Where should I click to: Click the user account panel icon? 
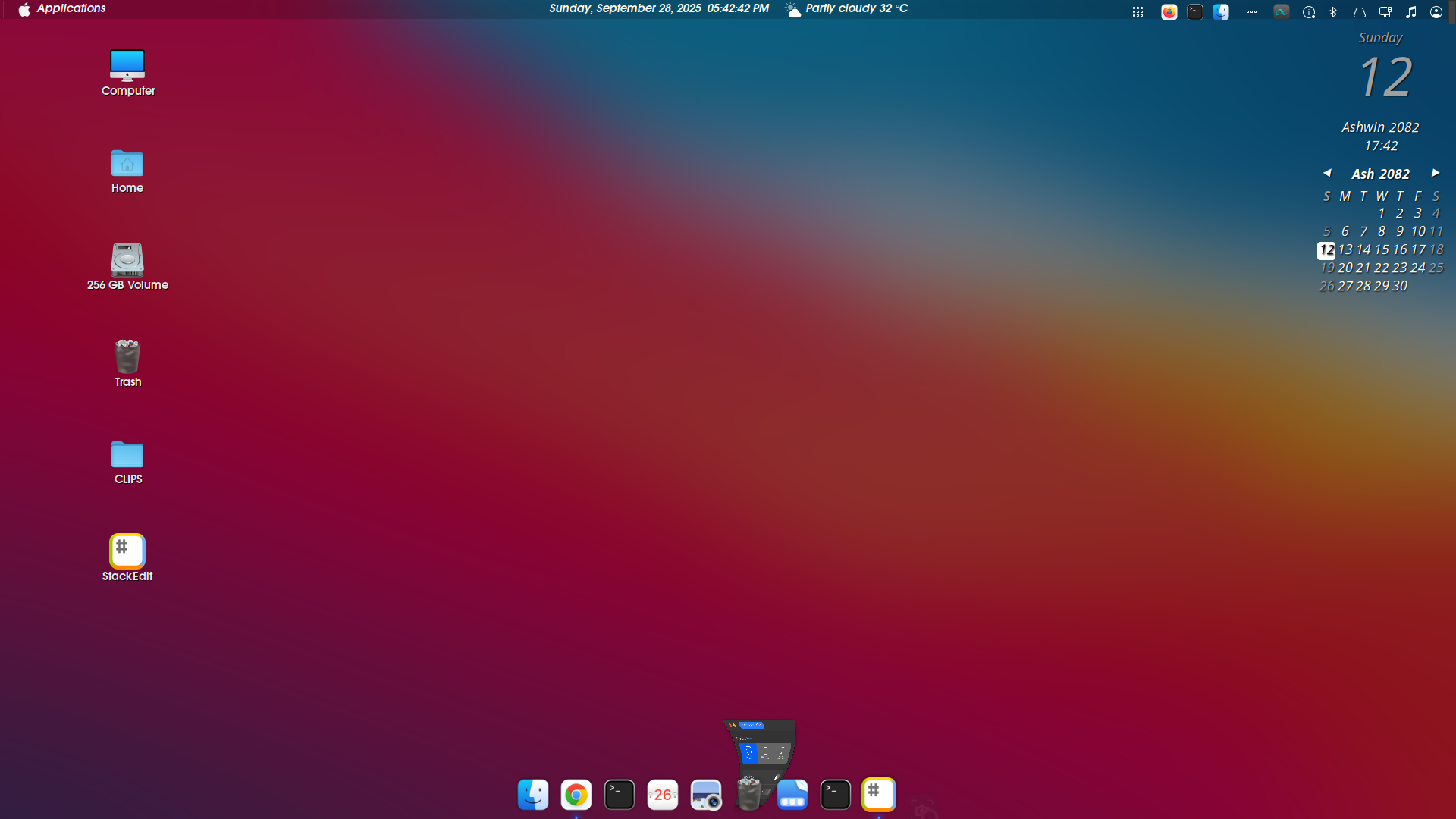pos(1436,12)
